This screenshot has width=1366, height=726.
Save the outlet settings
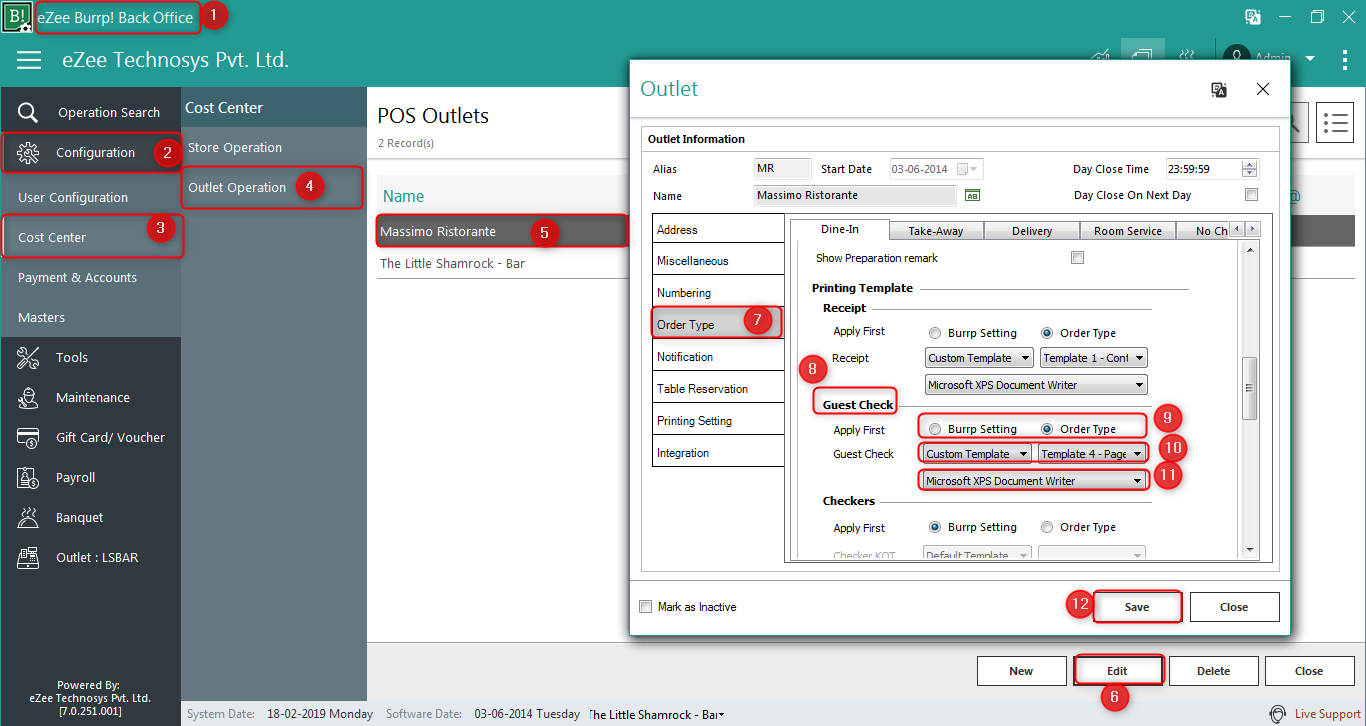(1137, 607)
